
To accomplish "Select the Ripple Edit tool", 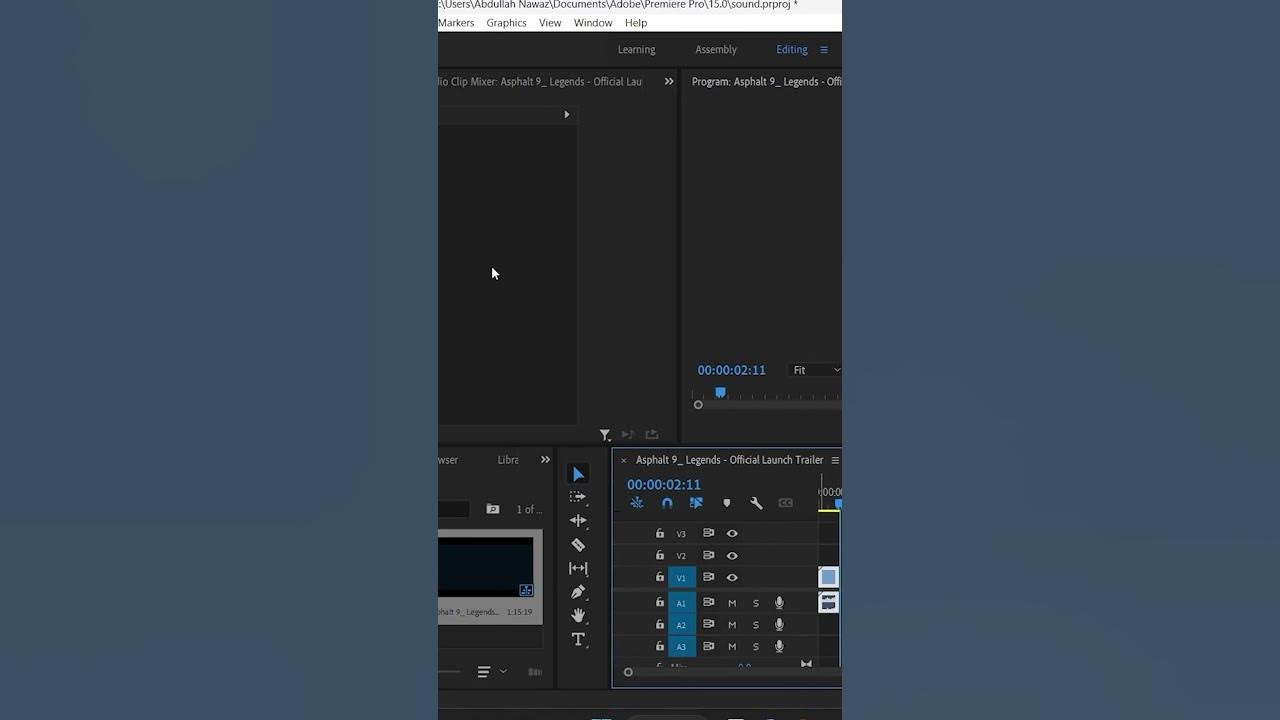I will click(x=578, y=521).
